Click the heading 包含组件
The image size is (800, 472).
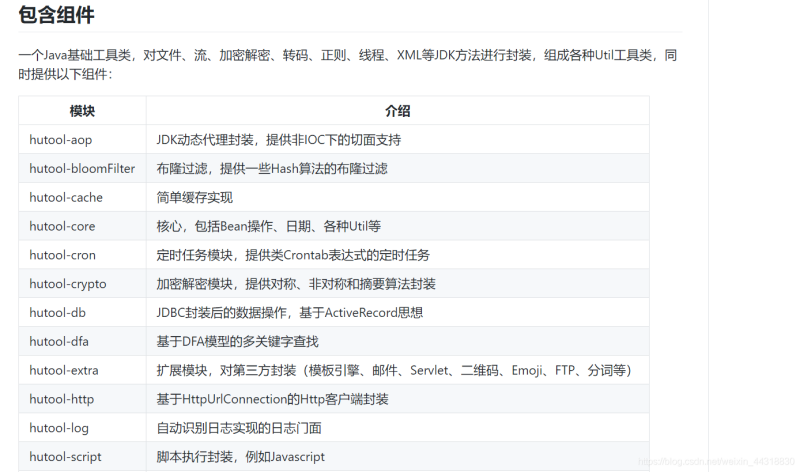[56, 14]
